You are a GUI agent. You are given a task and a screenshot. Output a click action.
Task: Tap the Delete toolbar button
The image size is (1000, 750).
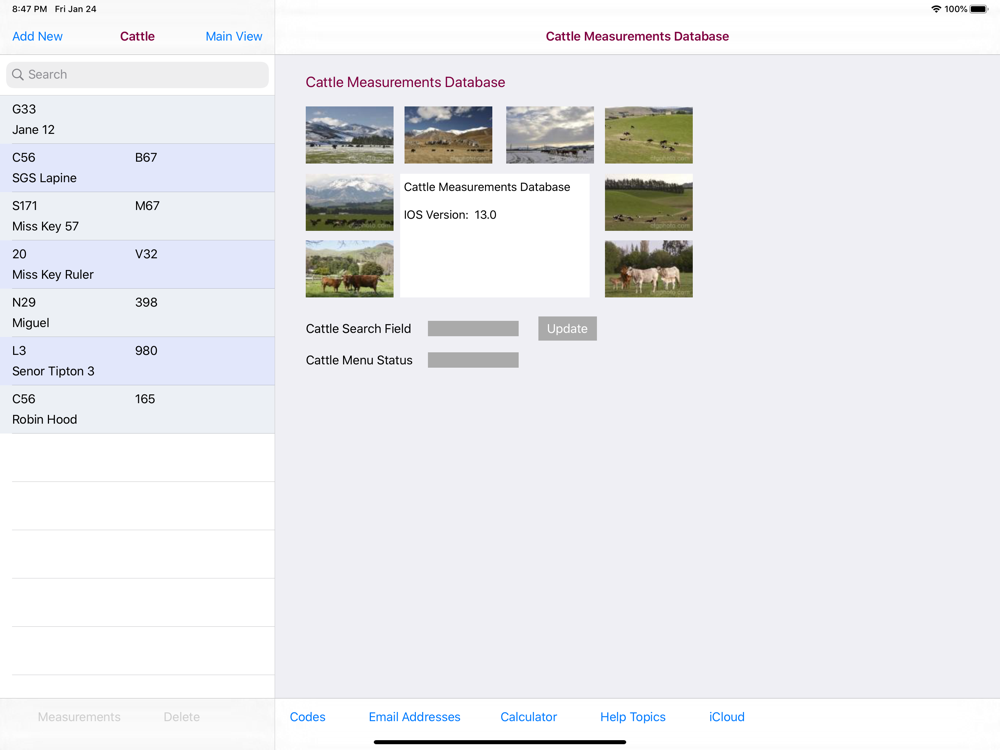182,717
